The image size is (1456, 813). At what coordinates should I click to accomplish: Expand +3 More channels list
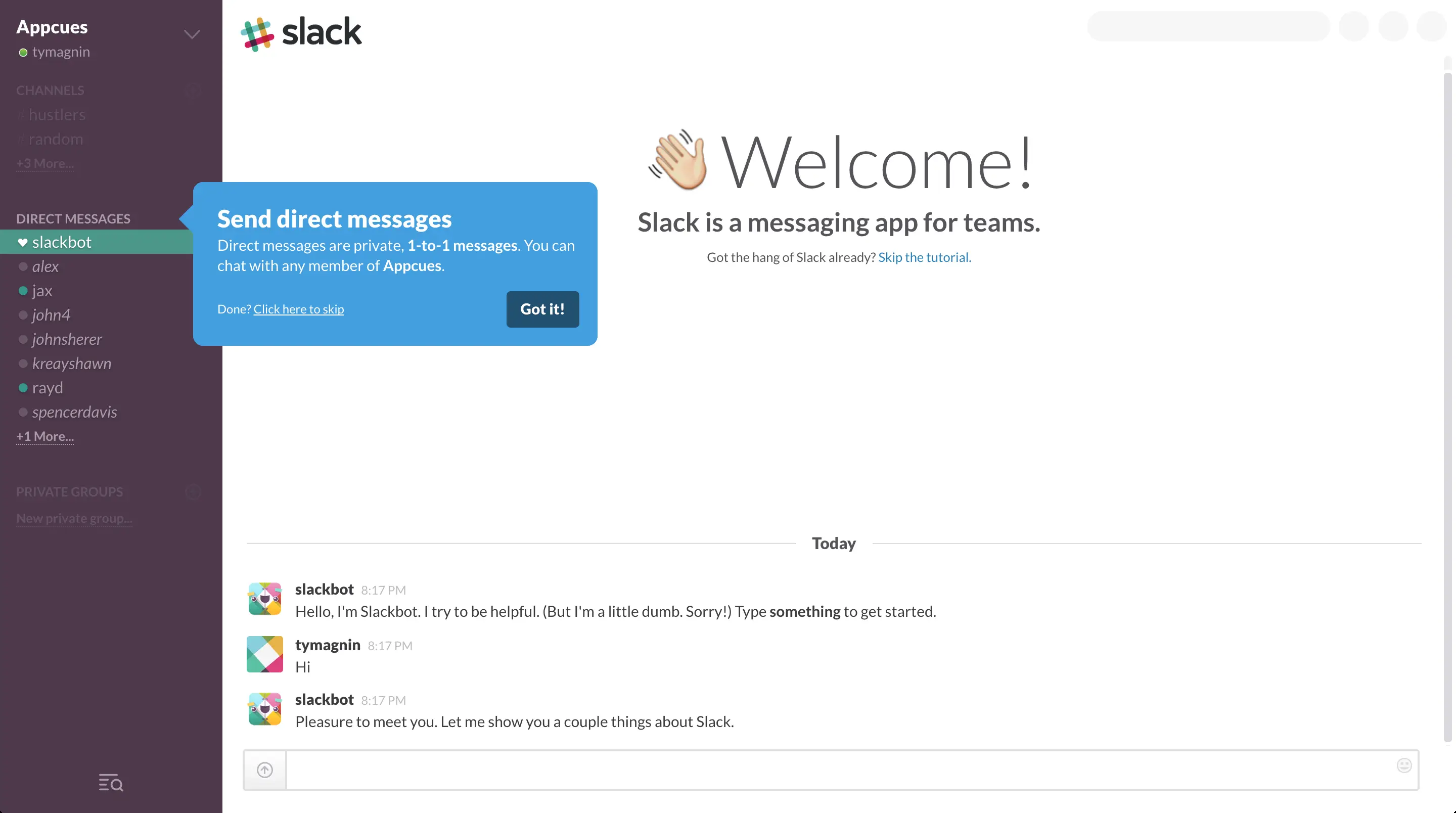tap(45, 163)
